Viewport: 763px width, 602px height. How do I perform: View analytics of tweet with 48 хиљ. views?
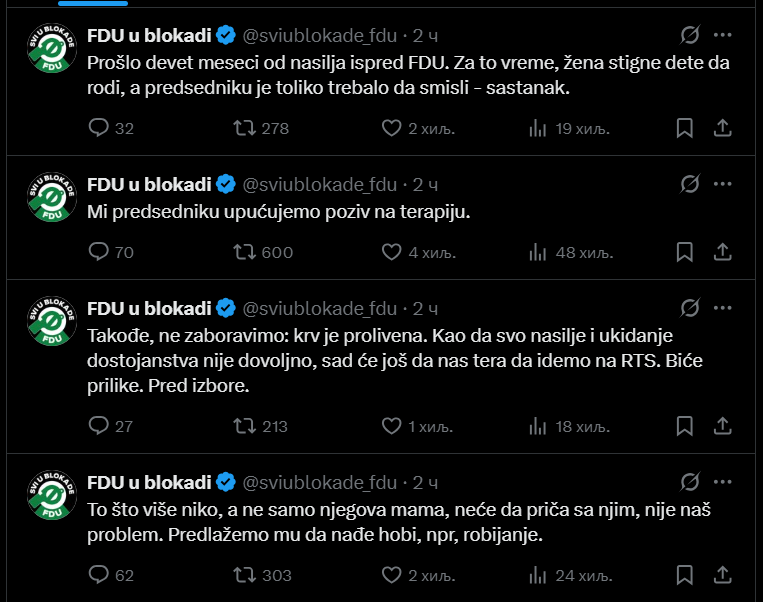[x=571, y=253]
